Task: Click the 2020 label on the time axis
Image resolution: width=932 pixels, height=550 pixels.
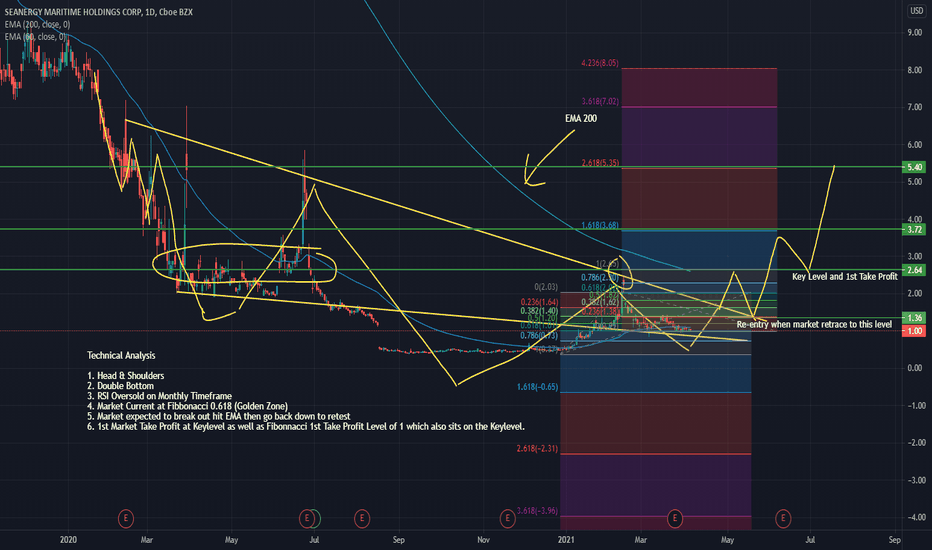Action: click(x=68, y=540)
